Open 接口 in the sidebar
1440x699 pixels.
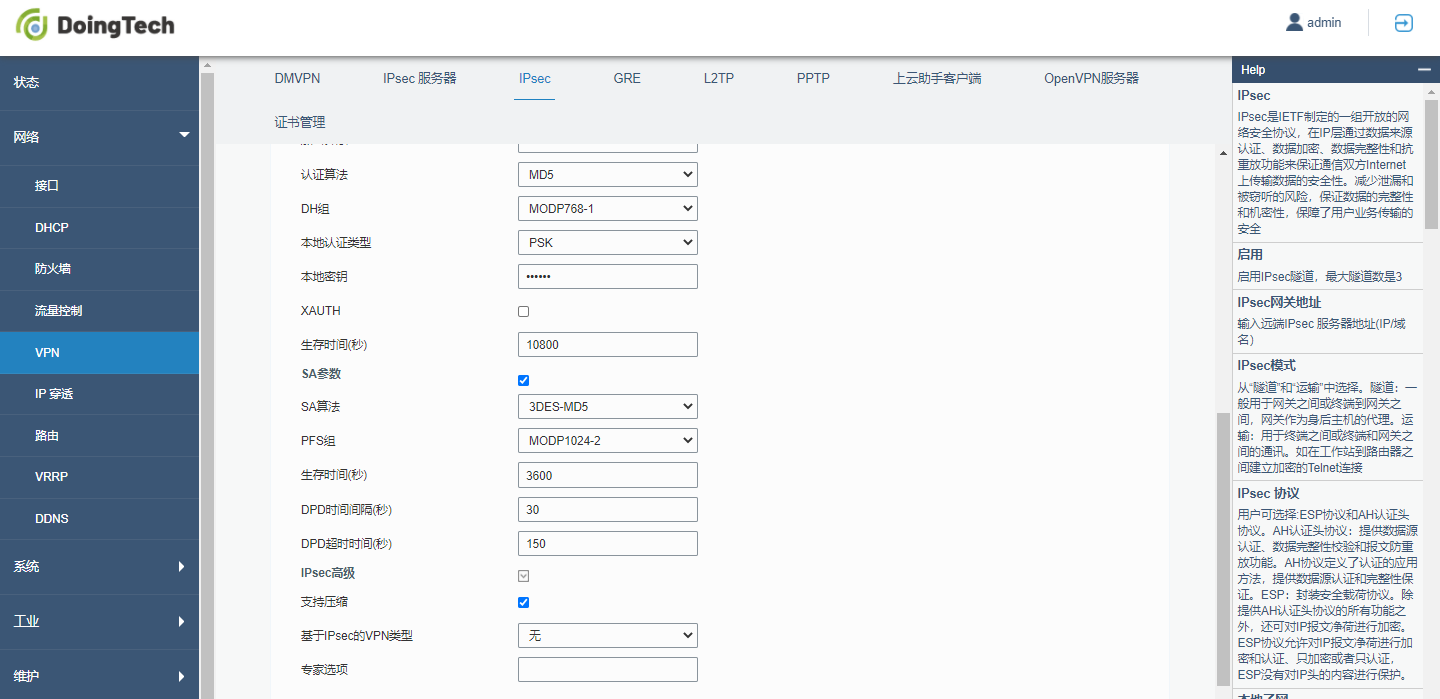point(99,186)
